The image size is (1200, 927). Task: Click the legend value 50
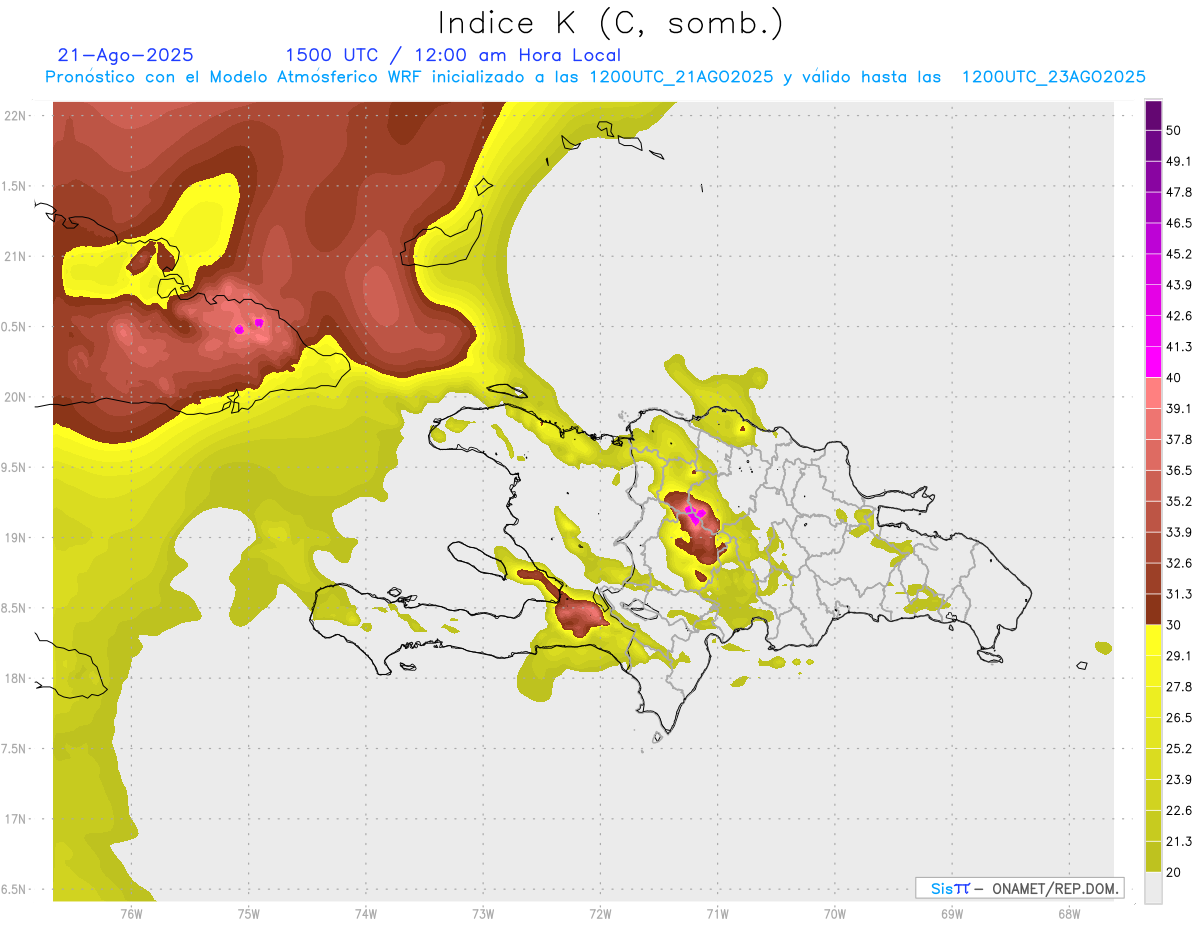point(1173,130)
